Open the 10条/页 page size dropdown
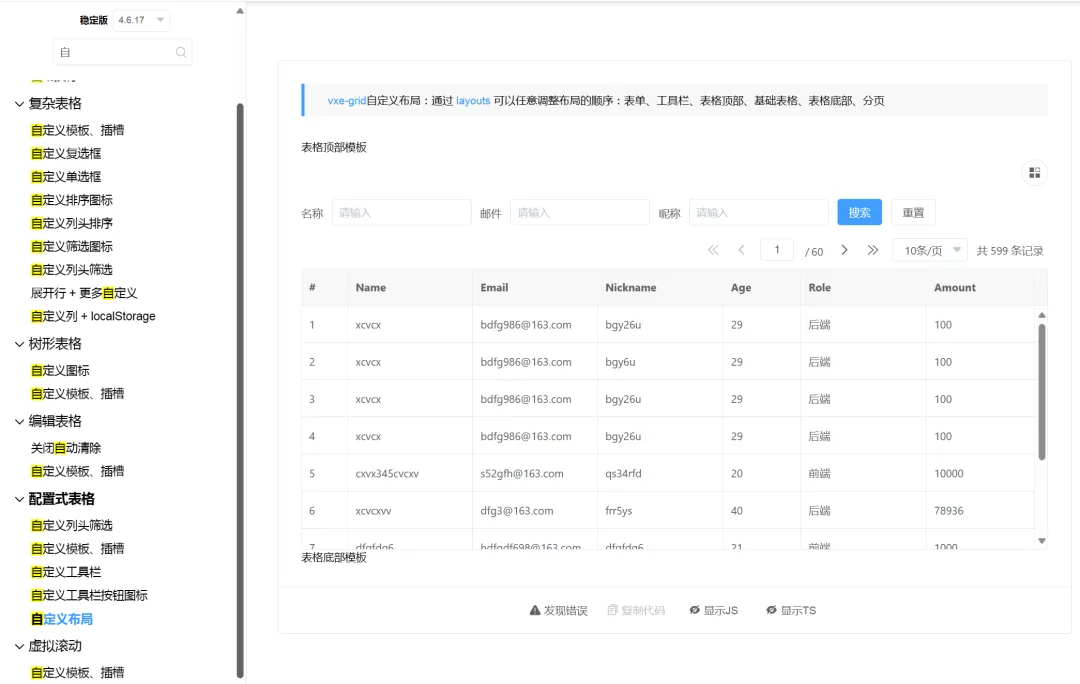1080x684 pixels. tap(929, 250)
